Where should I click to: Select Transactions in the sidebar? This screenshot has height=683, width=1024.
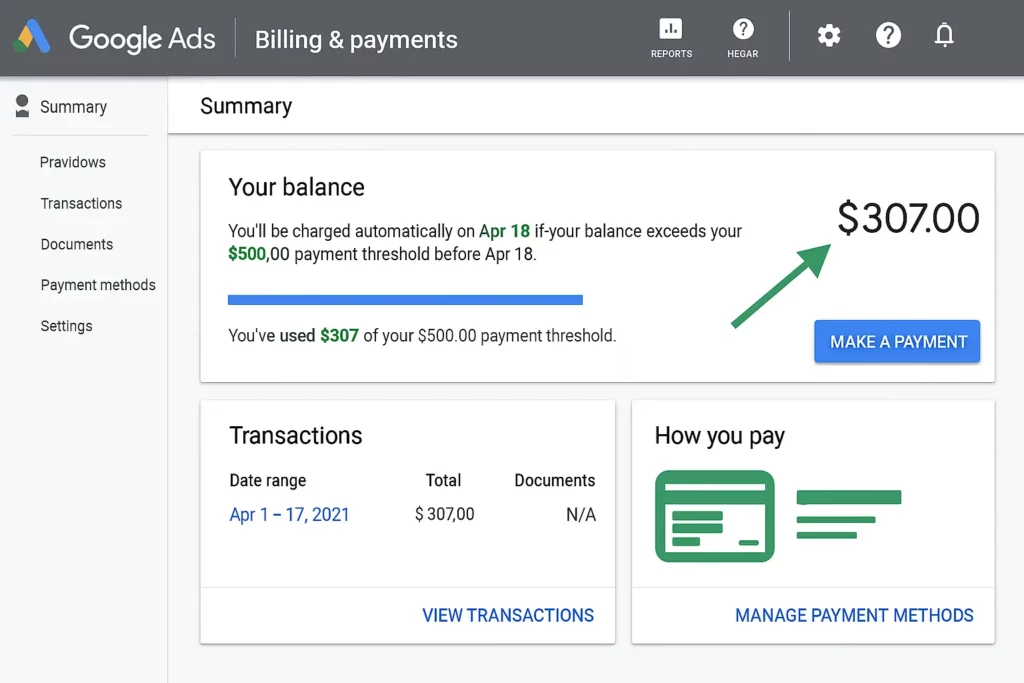click(81, 203)
